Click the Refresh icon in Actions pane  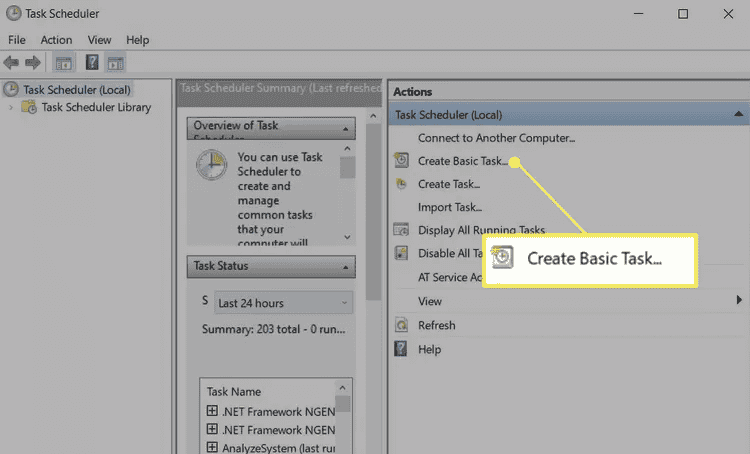[x=401, y=325]
